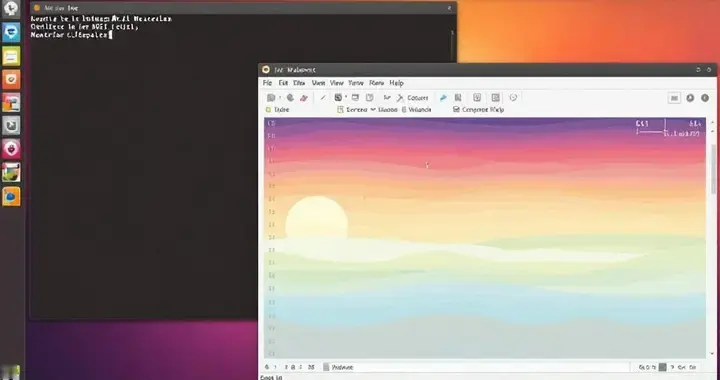Expand the chevron in the second toolbar row
Screen dimensions: 720x380
373,109
